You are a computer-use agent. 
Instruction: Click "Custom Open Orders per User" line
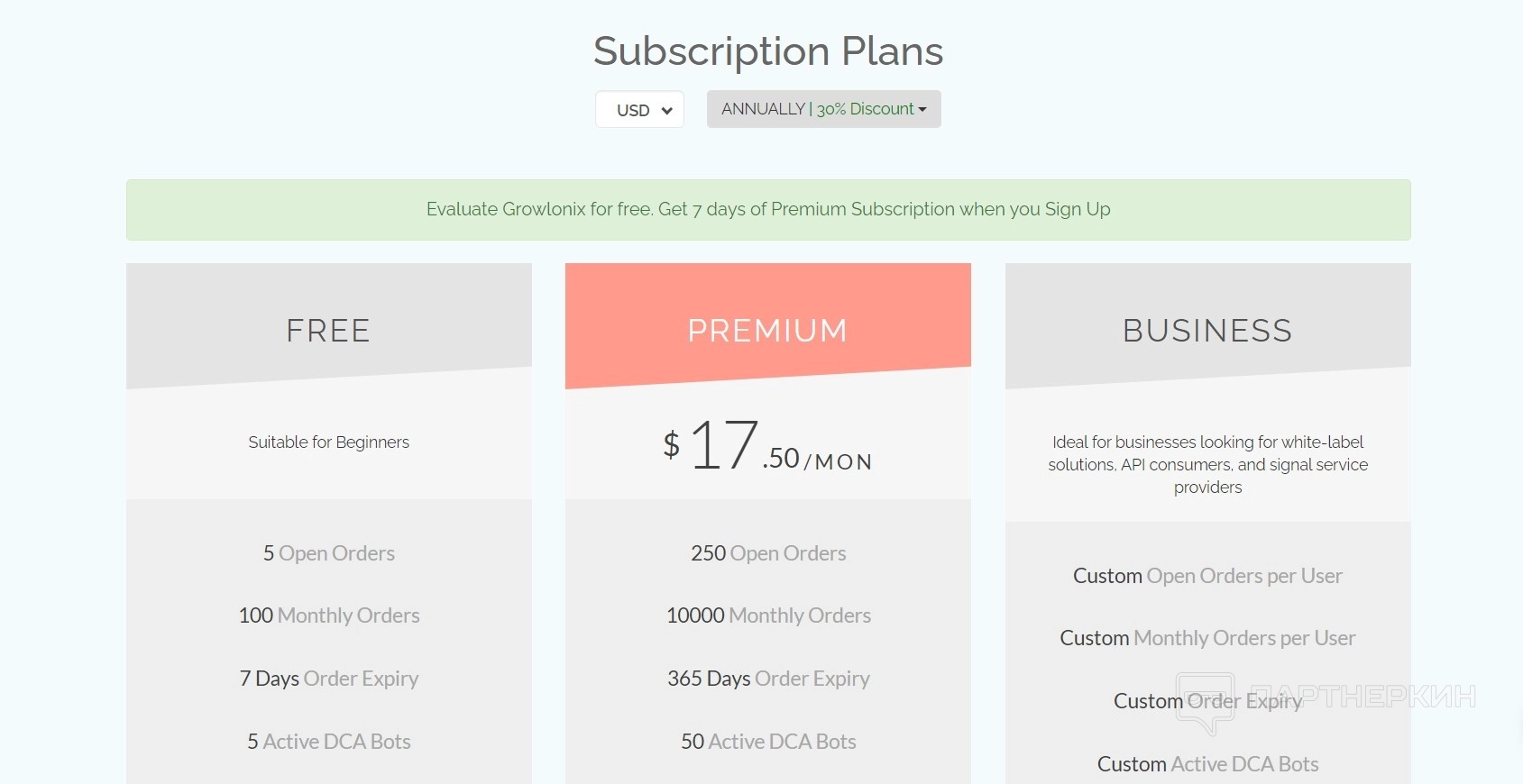pos(1207,576)
